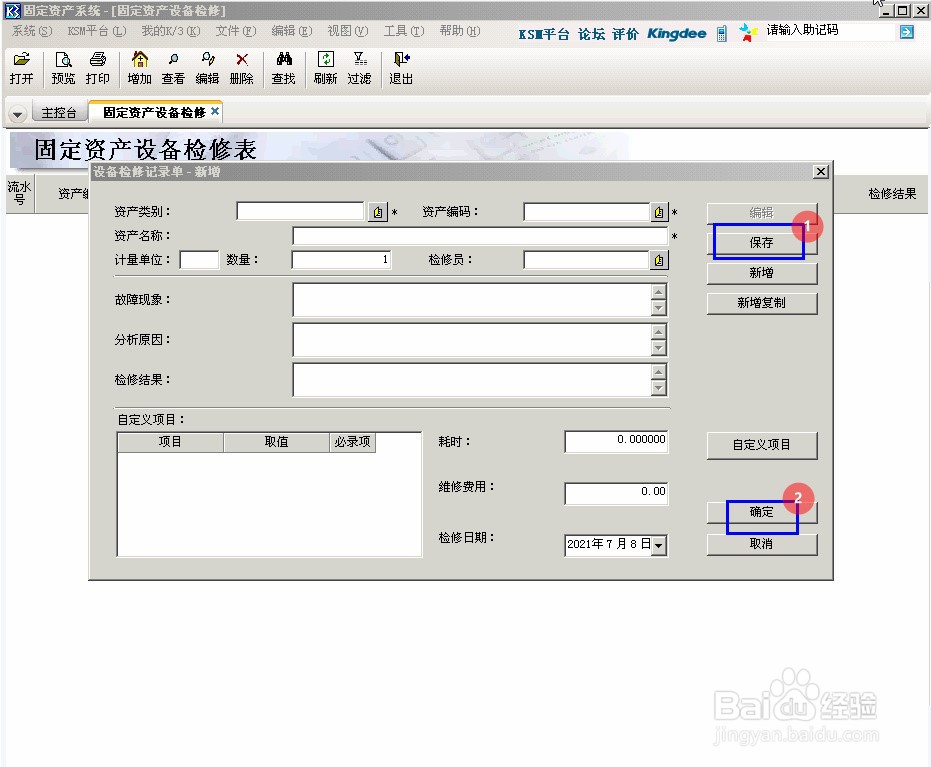The image size is (931, 767).
Task: Click the 取值 column header in custom items
Action: tap(276, 442)
